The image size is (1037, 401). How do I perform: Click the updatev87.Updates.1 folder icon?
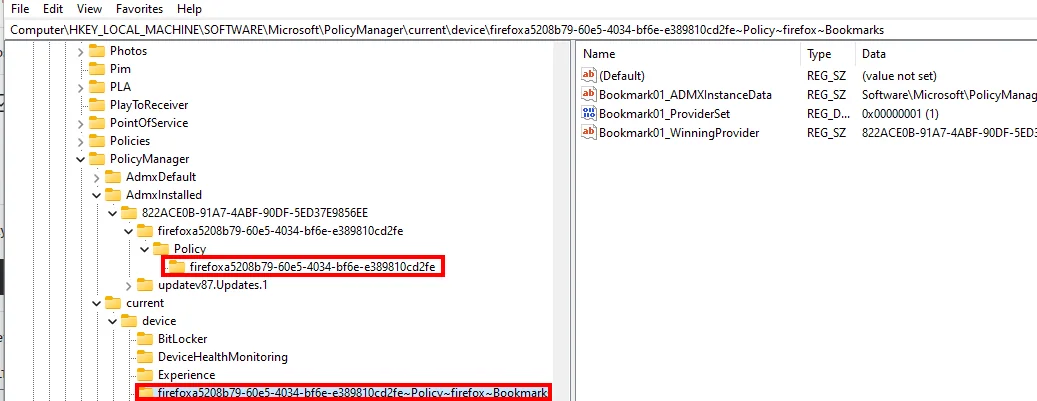click(145, 285)
